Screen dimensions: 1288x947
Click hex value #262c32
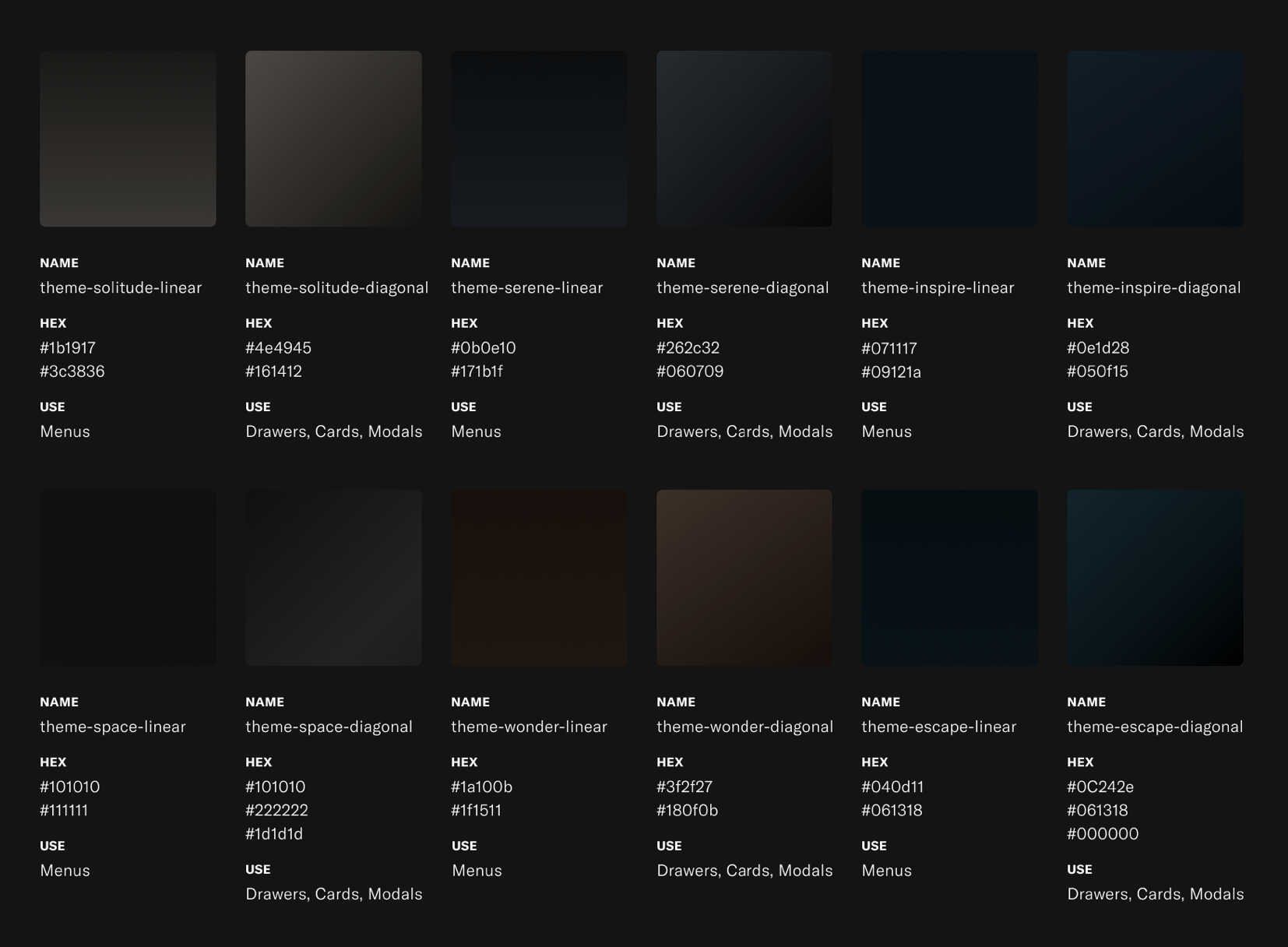point(688,347)
